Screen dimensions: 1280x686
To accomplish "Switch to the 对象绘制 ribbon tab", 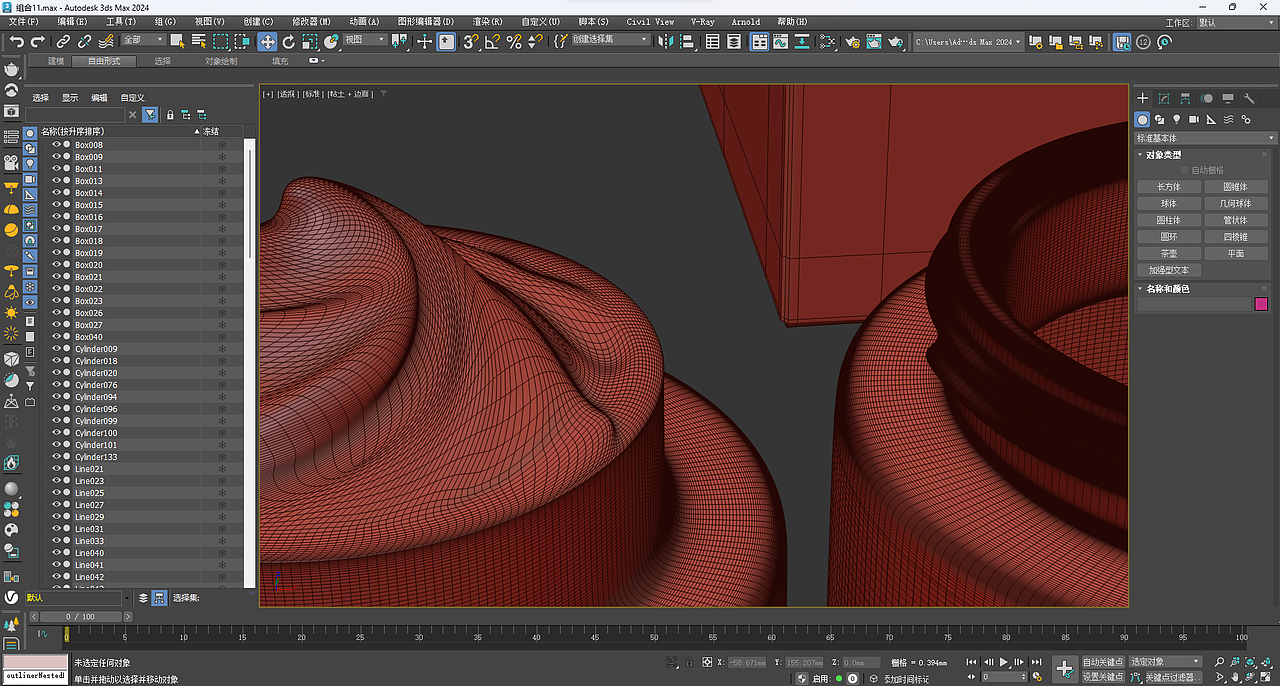I will 221,61.
